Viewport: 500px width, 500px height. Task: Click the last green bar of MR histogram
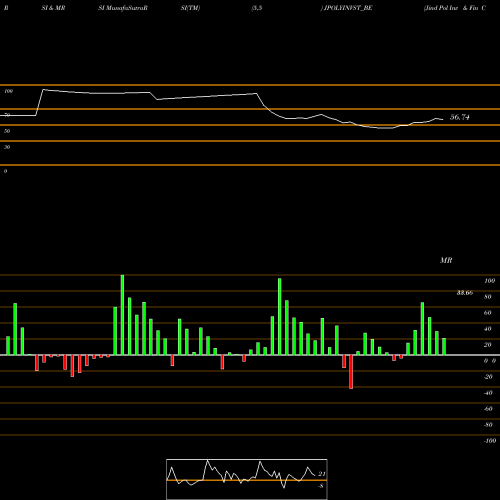pyautogui.click(x=444, y=347)
